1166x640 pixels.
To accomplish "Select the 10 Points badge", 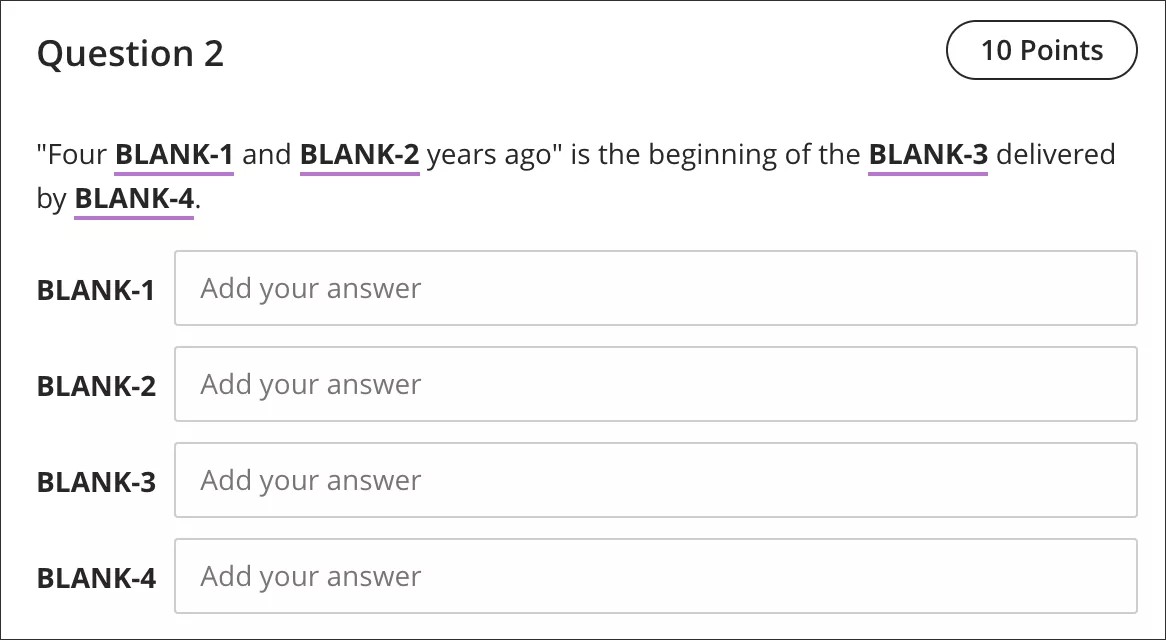I will pyautogui.click(x=1042, y=50).
